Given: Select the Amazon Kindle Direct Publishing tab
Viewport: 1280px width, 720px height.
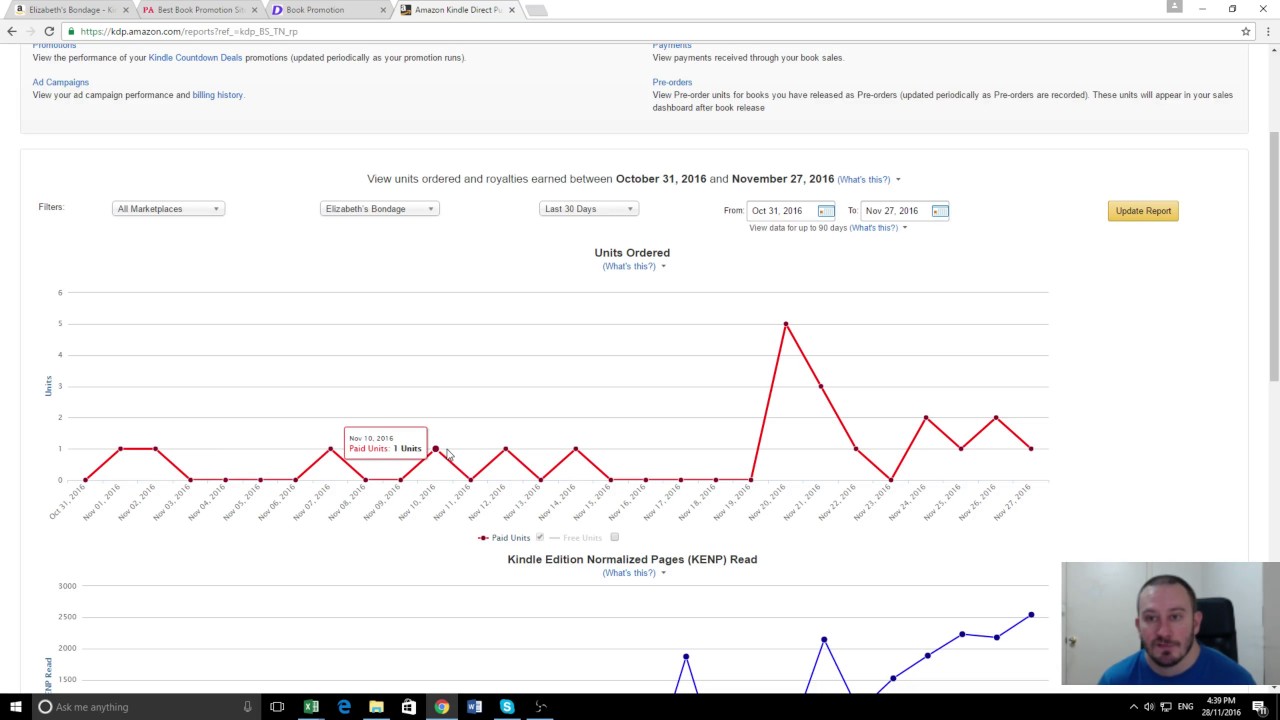Looking at the screenshot, I should pyautogui.click(x=455, y=10).
